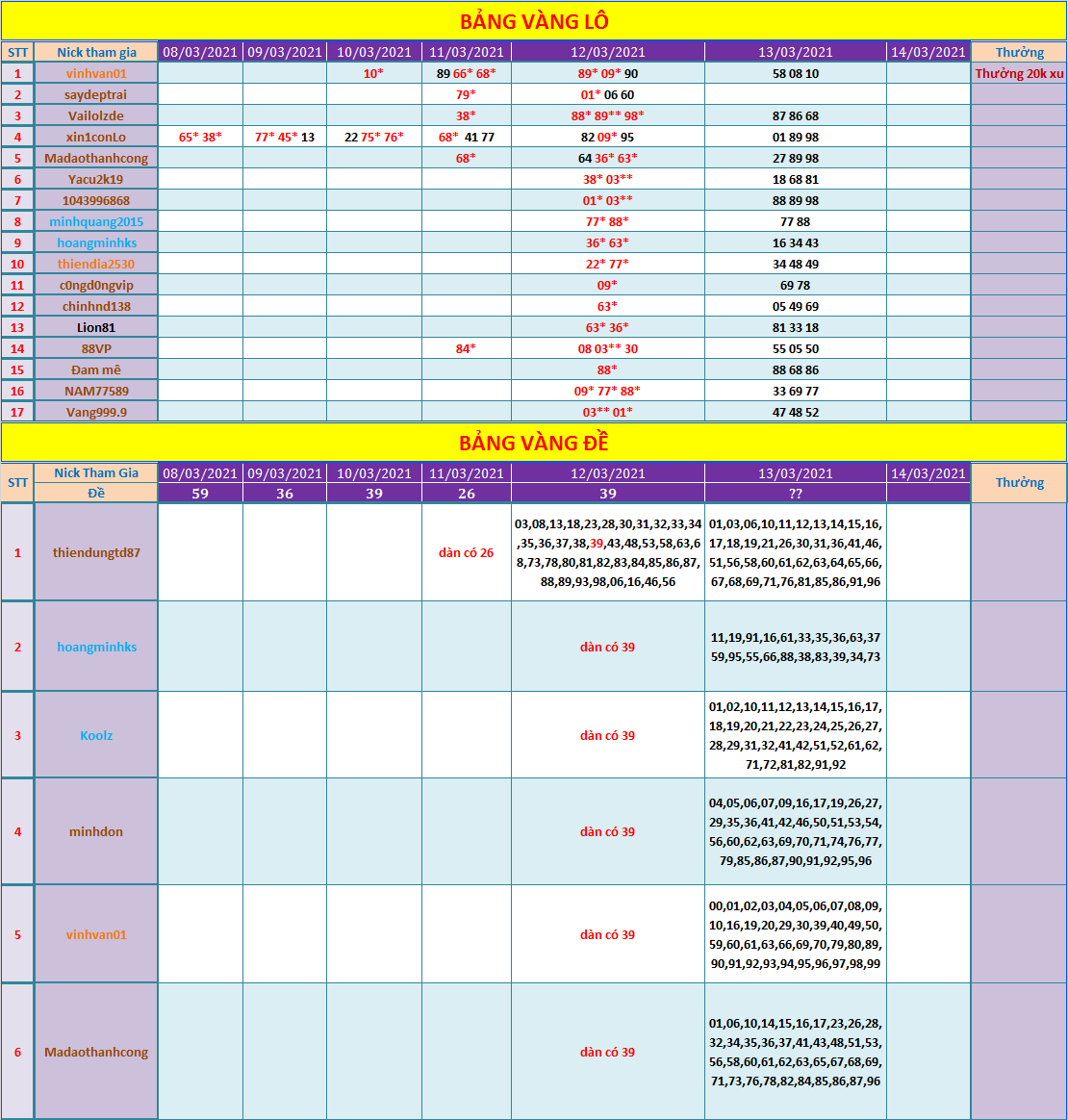This screenshot has width=1068, height=1120.
Task: Select 'dàn có 39' in the Koolz row
Action: [x=608, y=735]
